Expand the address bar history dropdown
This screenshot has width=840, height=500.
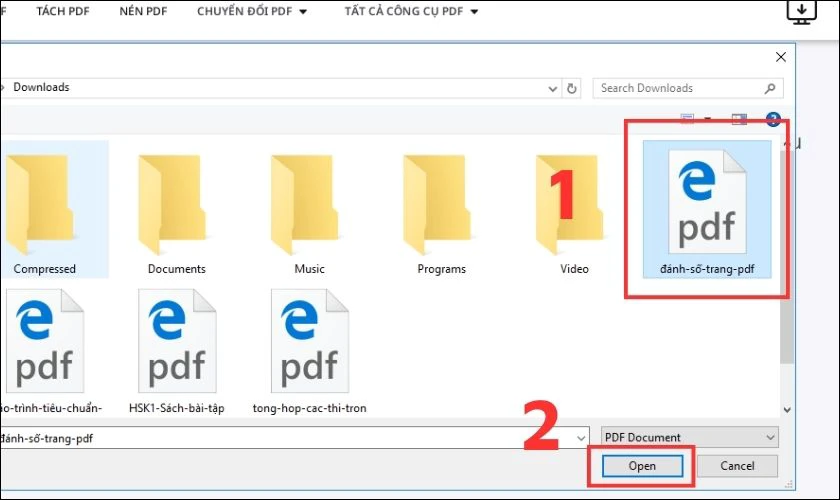(549, 88)
